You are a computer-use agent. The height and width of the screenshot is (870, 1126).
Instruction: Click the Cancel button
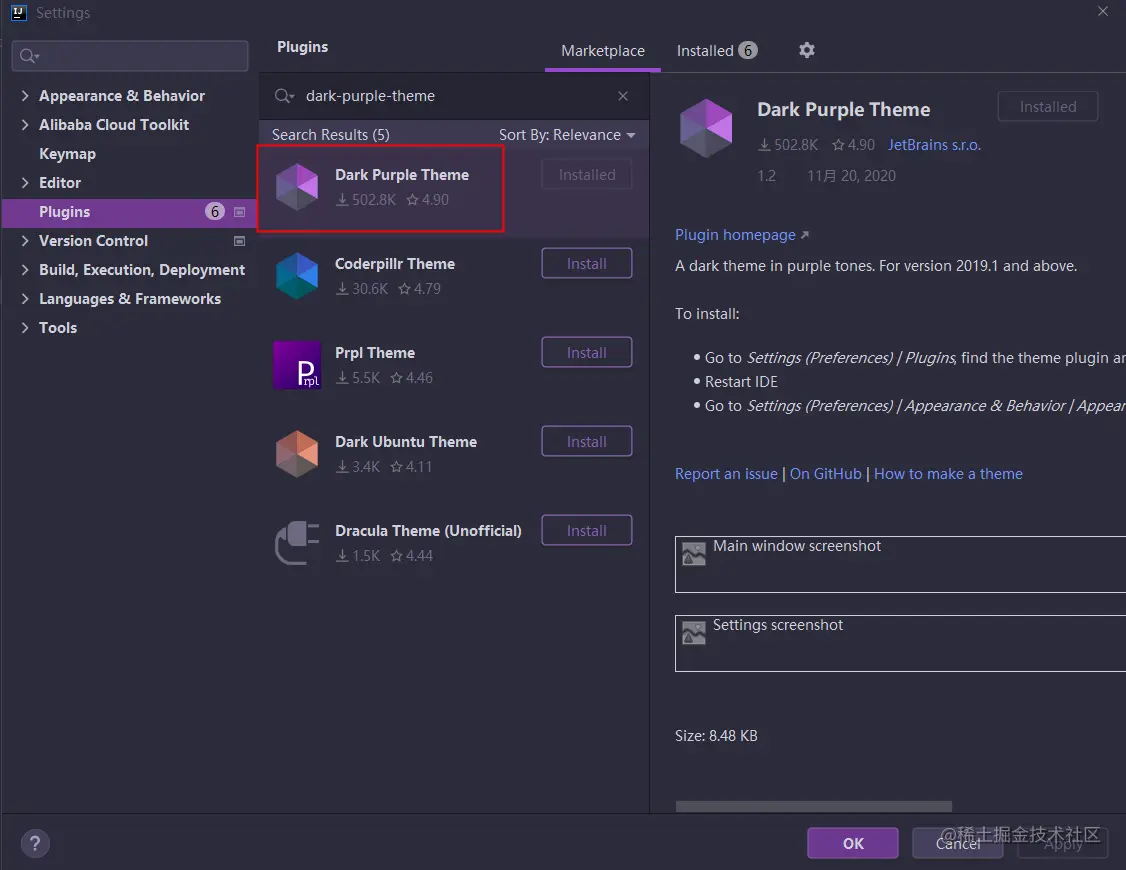click(x=957, y=843)
